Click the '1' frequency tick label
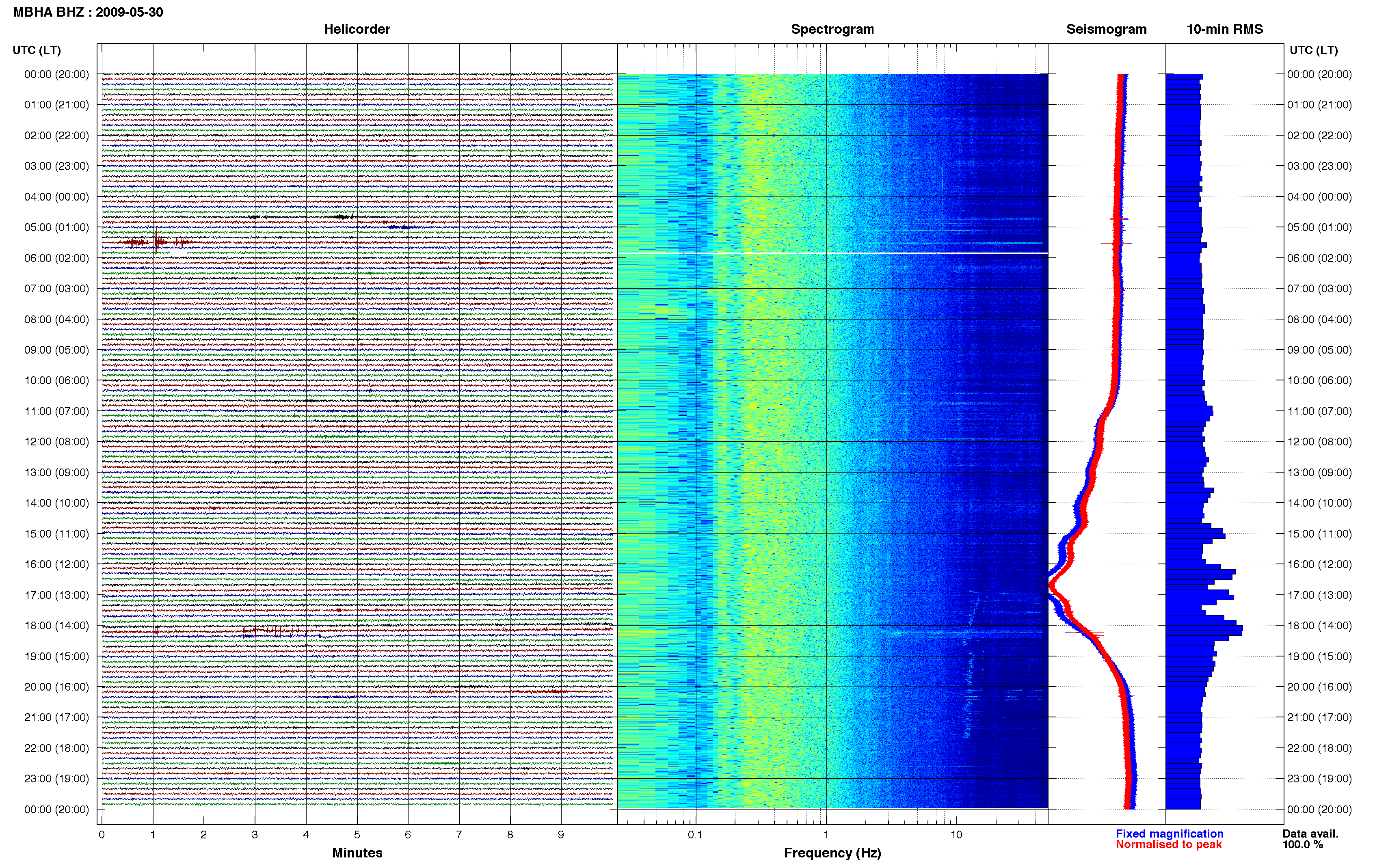This screenshot has height=868, width=1388. pos(826,835)
